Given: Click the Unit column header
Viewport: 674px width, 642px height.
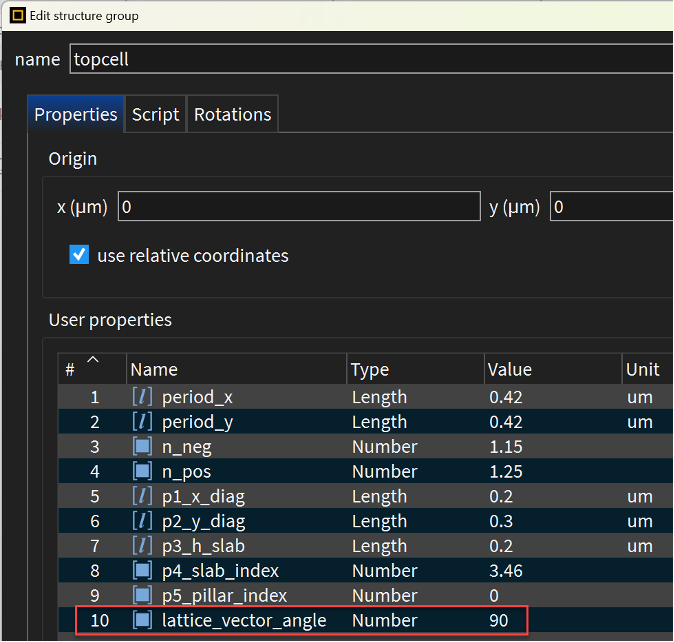Looking at the screenshot, I should [x=648, y=369].
